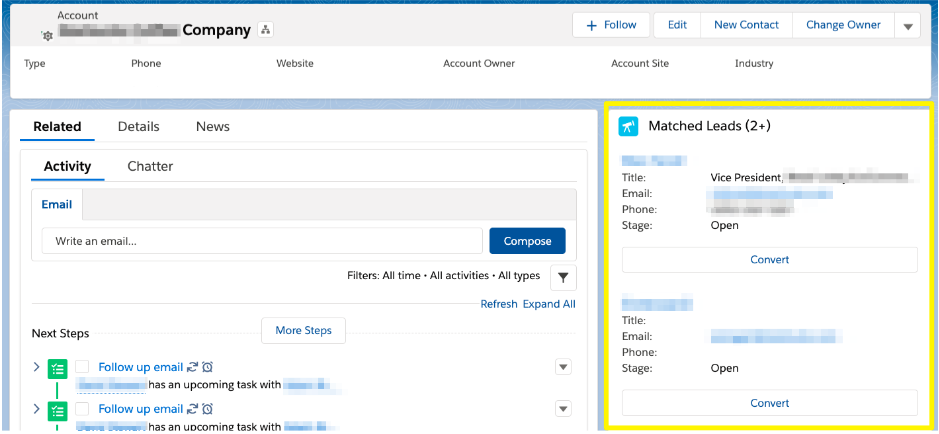
Task: Open the second Follow up email link
Action: point(141,409)
